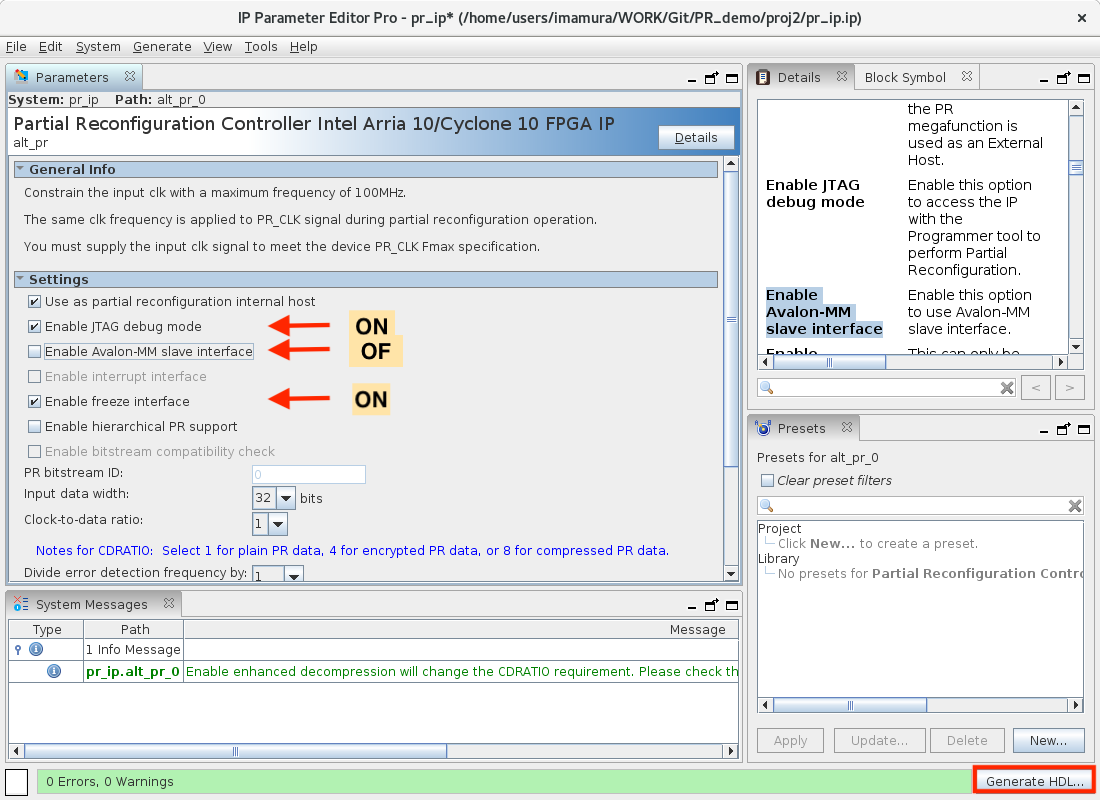The height and width of the screenshot is (800, 1100).
Task: Click the Details button in the IP header
Action: click(696, 138)
